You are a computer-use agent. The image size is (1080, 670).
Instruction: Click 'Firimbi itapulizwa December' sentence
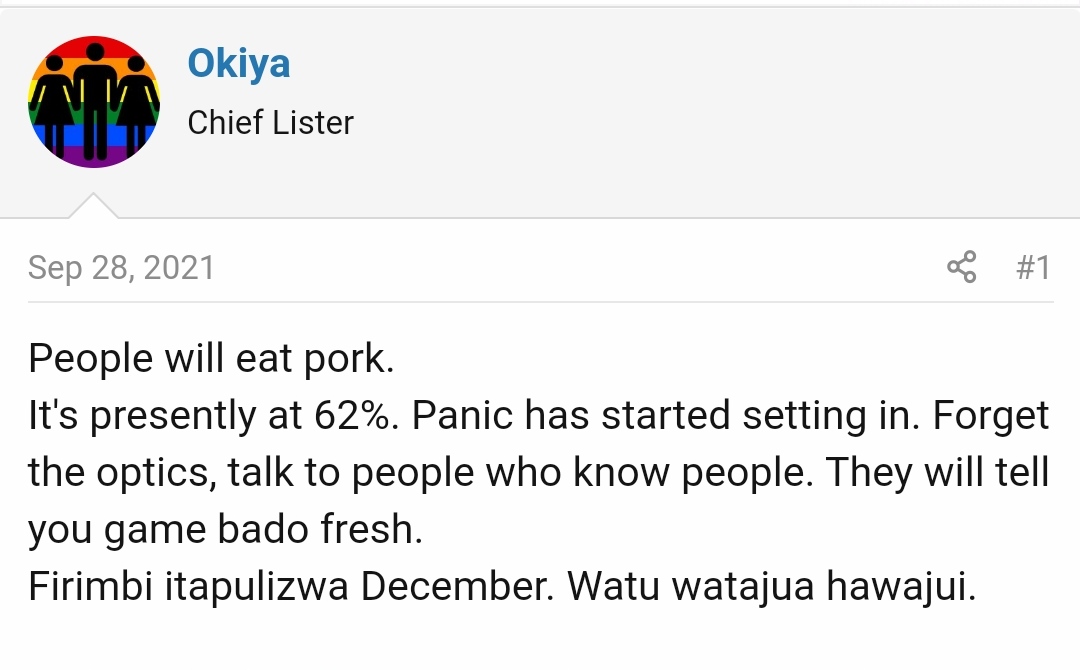291,587
